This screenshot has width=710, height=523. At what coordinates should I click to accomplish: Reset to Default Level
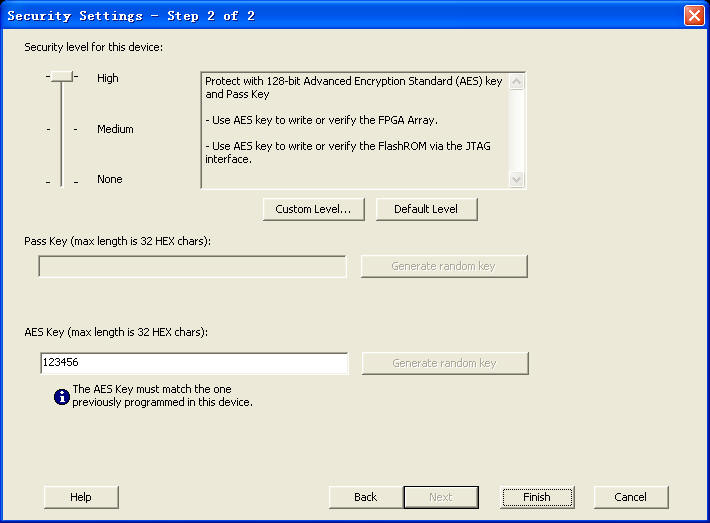(x=426, y=209)
